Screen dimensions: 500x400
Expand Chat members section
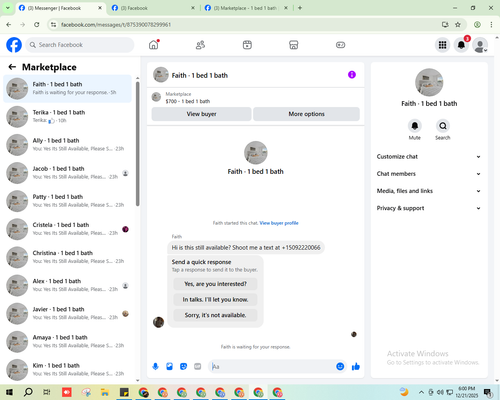(x=429, y=174)
